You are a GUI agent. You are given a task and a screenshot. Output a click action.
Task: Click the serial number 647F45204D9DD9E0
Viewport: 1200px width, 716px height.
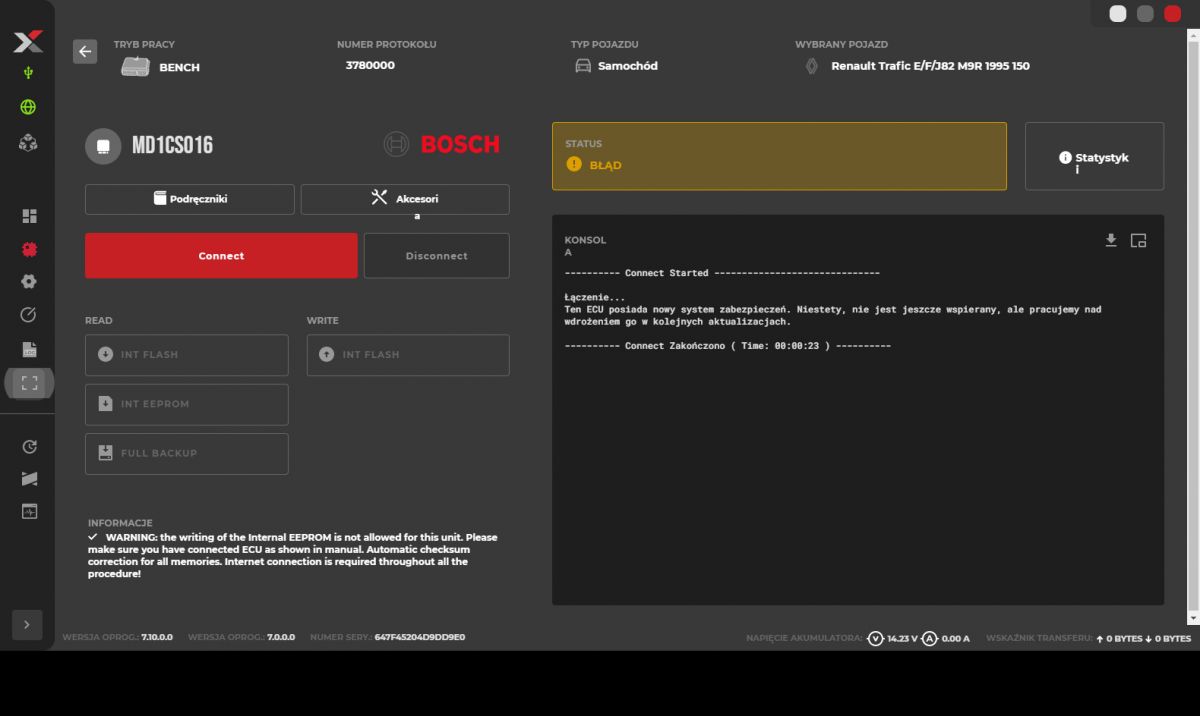tap(420, 637)
